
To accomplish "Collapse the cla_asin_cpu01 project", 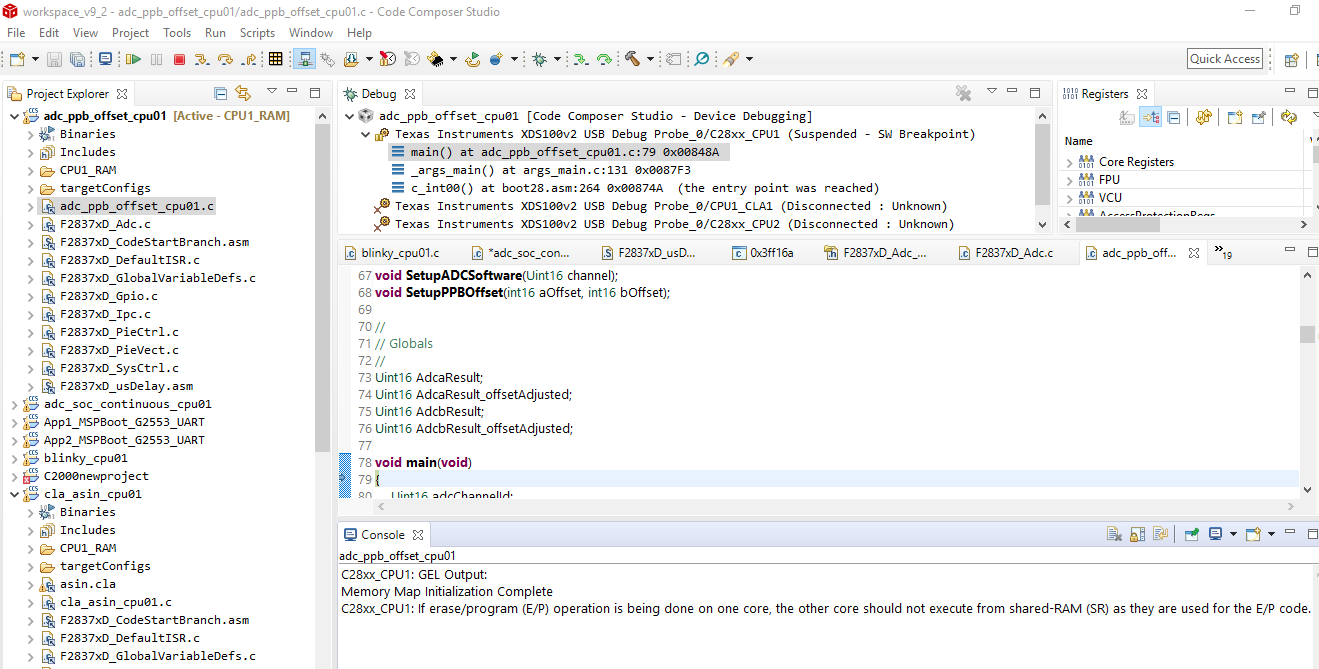I will click(13, 494).
